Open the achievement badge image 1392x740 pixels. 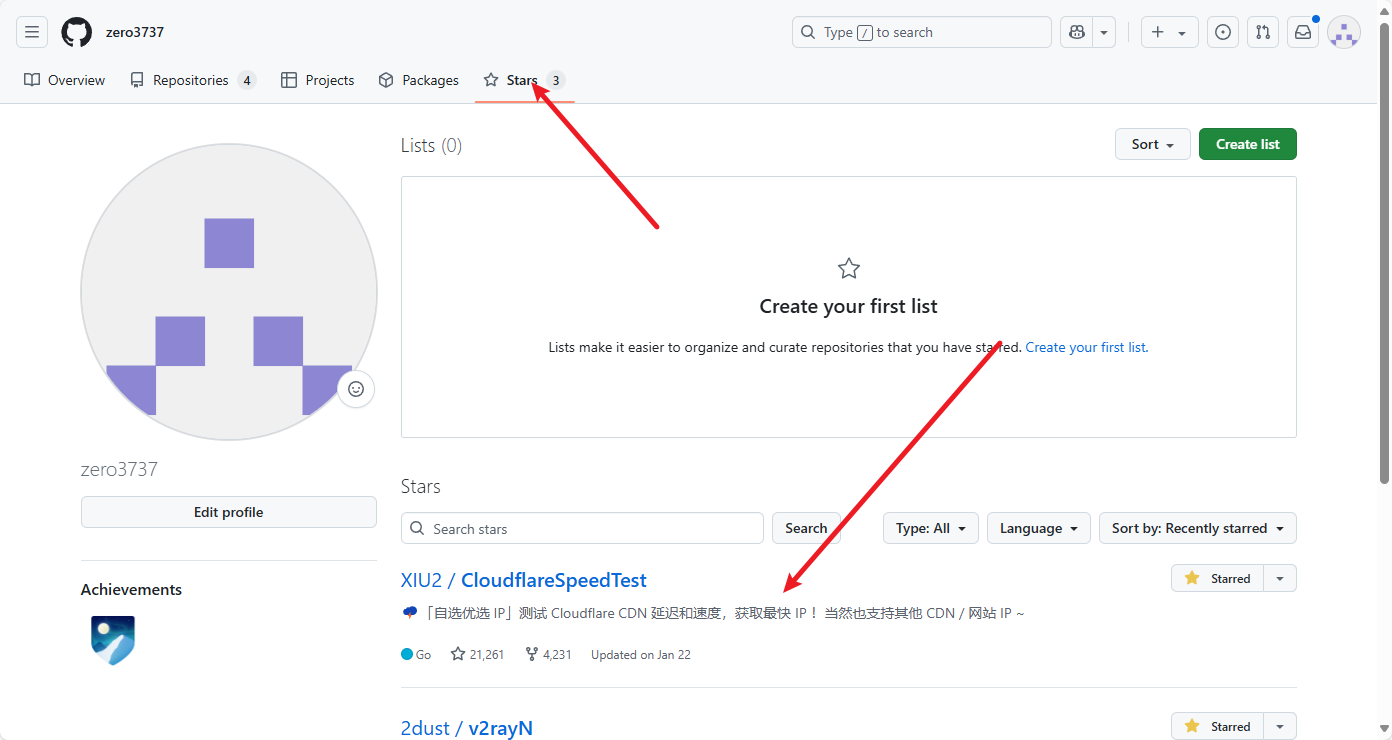[x=113, y=641]
